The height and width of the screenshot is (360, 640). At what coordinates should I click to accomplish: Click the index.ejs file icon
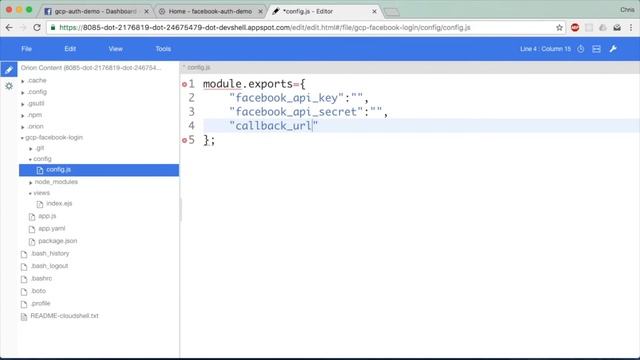(40, 204)
